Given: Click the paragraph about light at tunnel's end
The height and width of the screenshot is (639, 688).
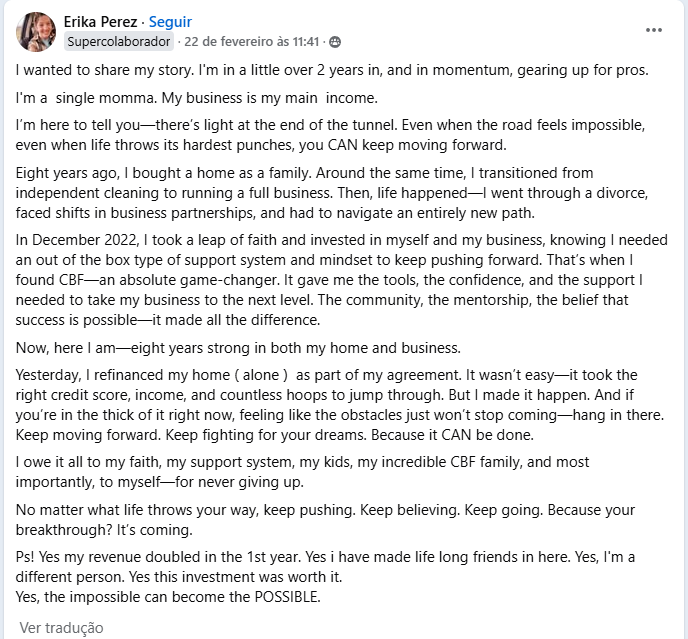Looking at the screenshot, I should [x=329, y=136].
